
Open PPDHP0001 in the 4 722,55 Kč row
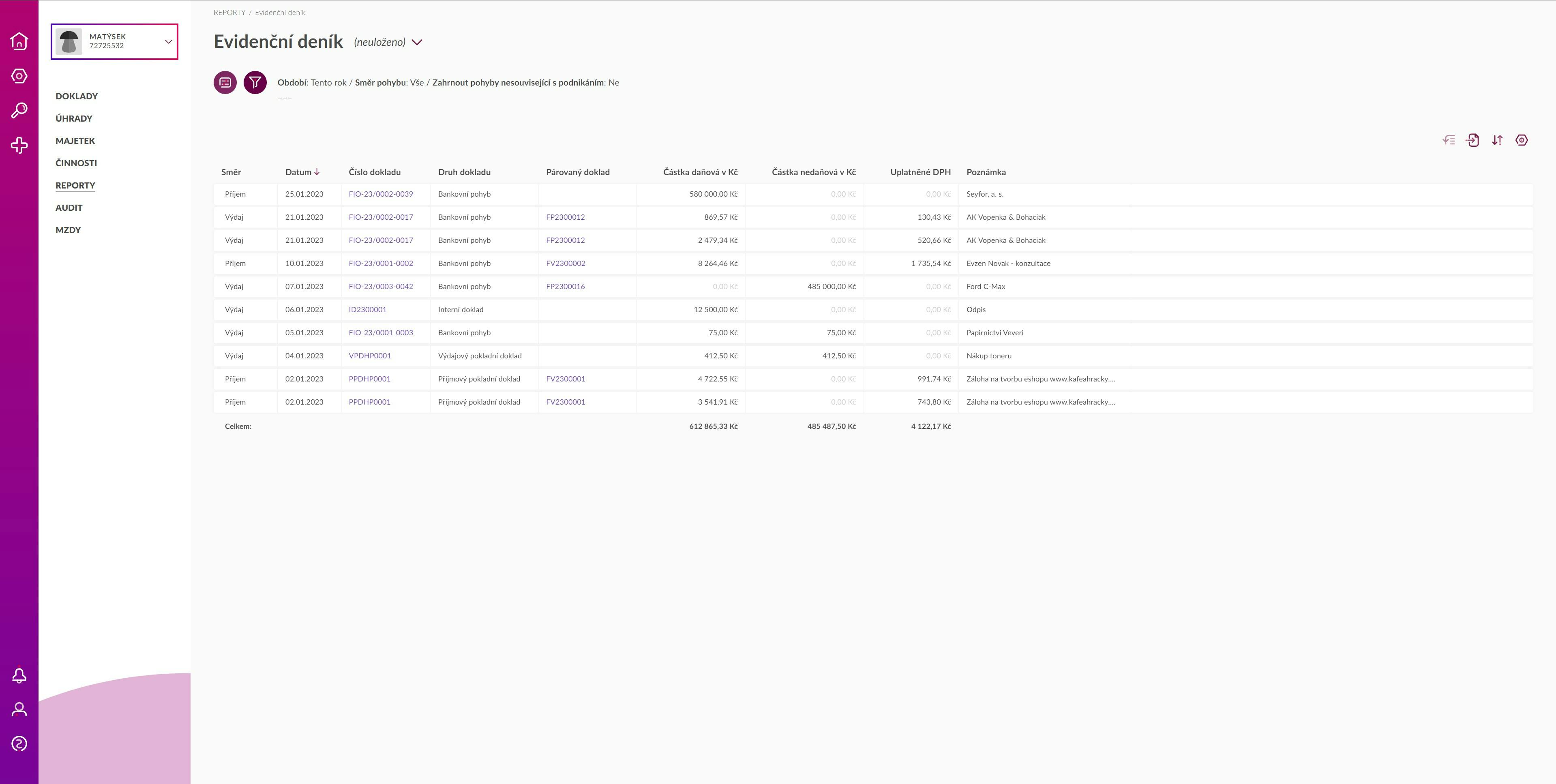click(x=370, y=379)
